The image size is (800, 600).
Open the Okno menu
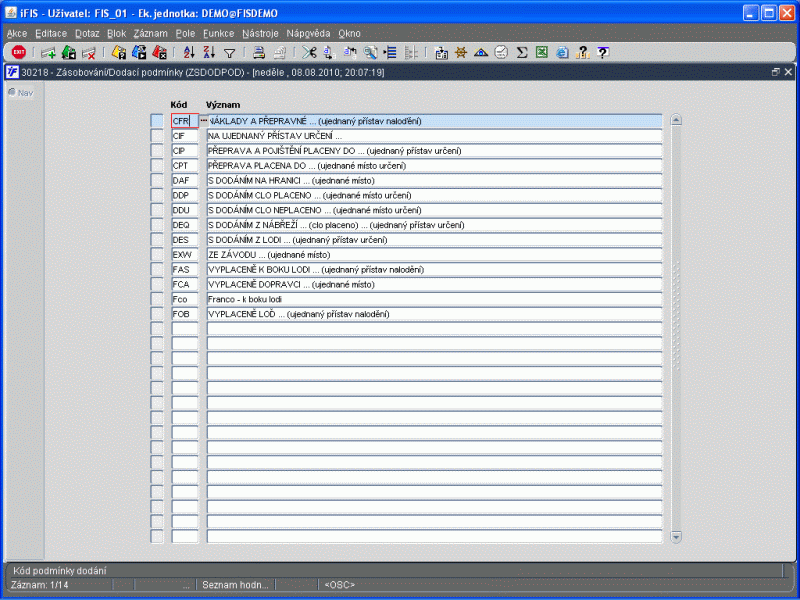[x=349, y=34]
